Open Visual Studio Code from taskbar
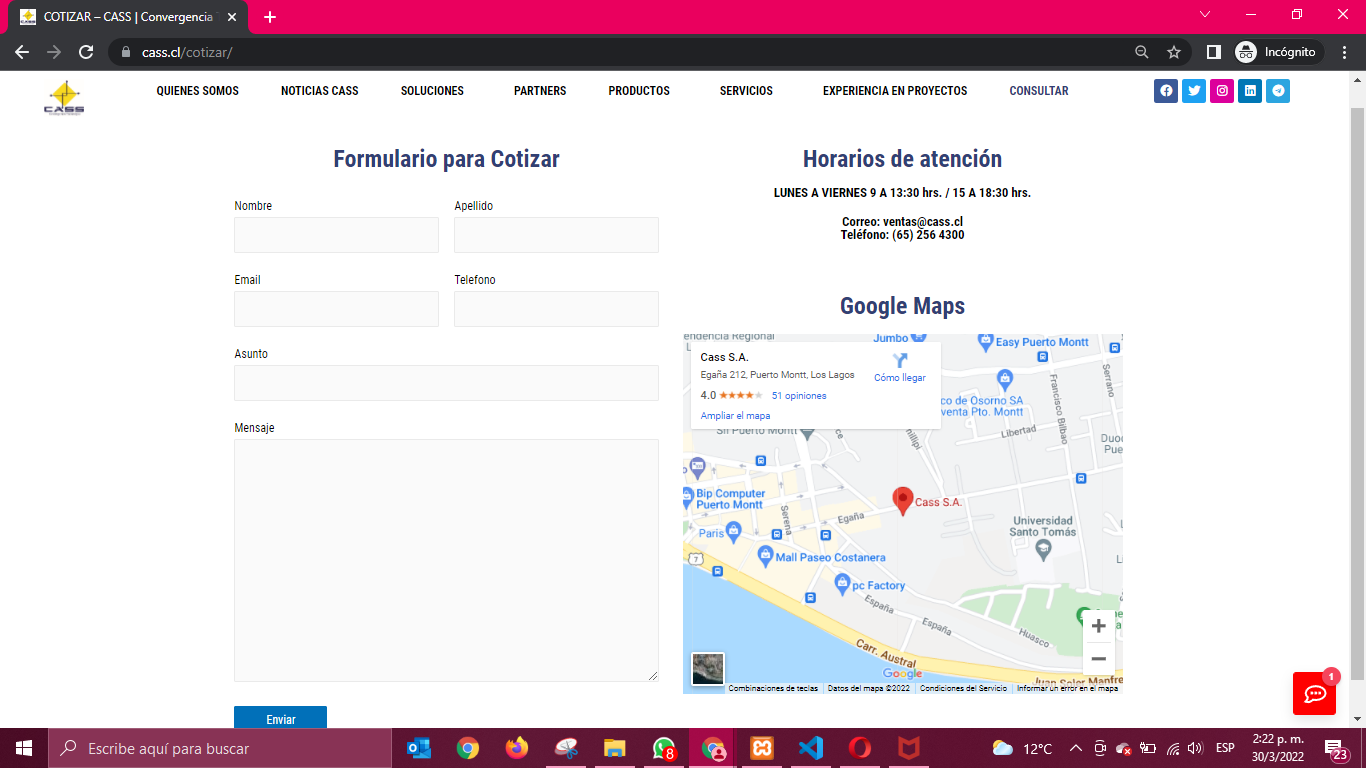Viewport: 1366px width, 768px height. 810,748
